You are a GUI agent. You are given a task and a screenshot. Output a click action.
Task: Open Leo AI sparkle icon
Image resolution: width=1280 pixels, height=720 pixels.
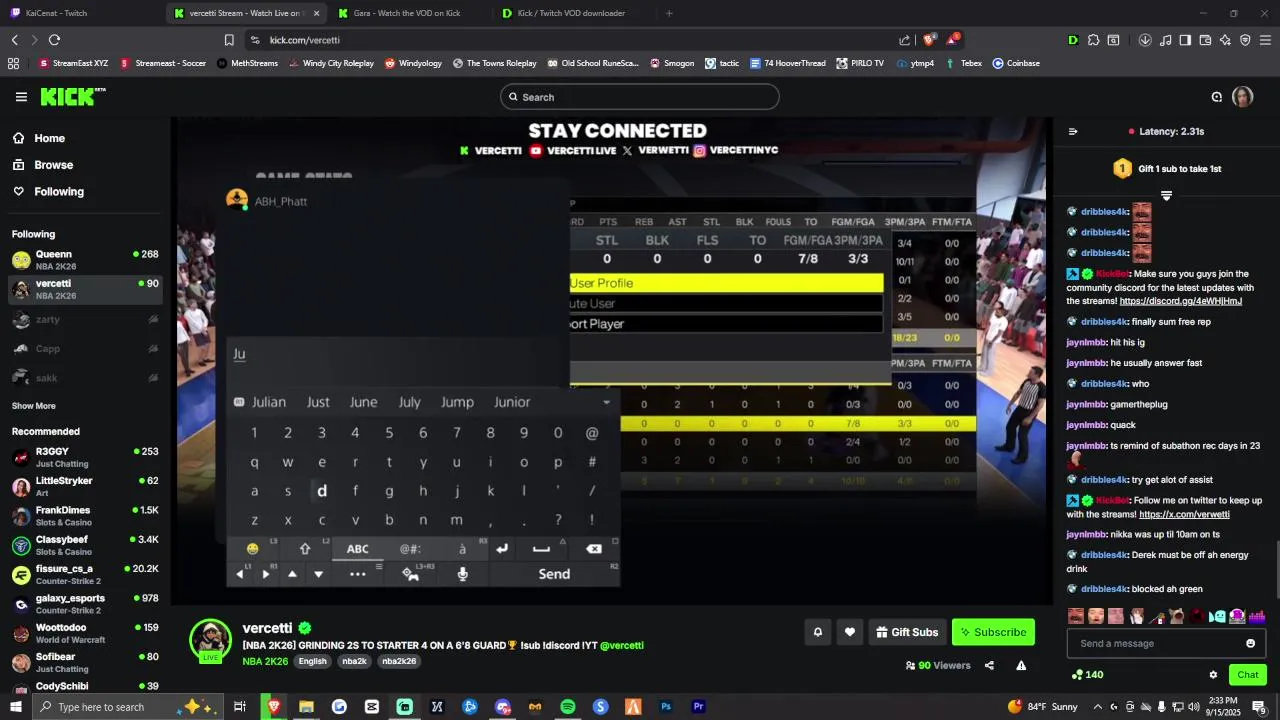[x=1225, y=40]
